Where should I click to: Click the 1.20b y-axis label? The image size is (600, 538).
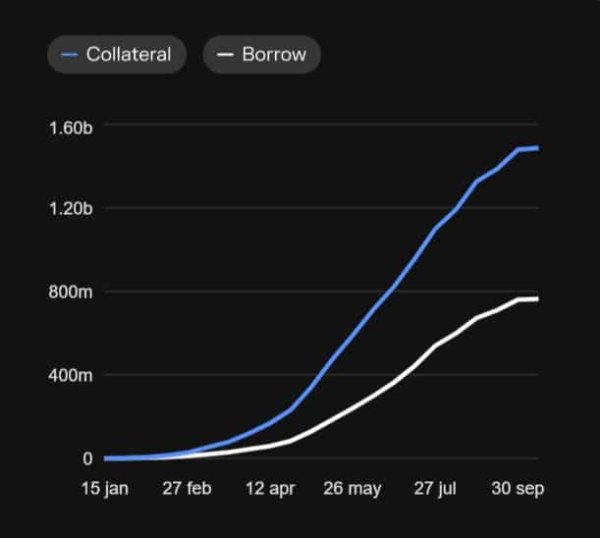70,209
